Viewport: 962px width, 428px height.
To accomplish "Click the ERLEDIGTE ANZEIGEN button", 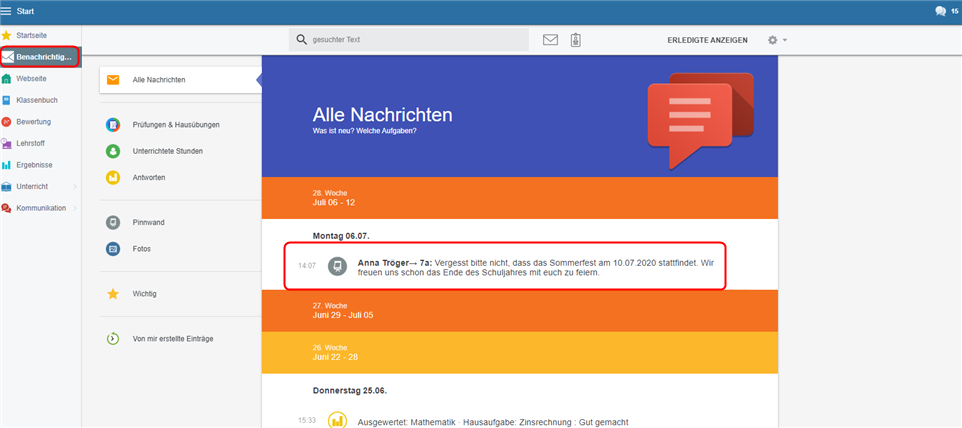I will (x=707, y=40).
